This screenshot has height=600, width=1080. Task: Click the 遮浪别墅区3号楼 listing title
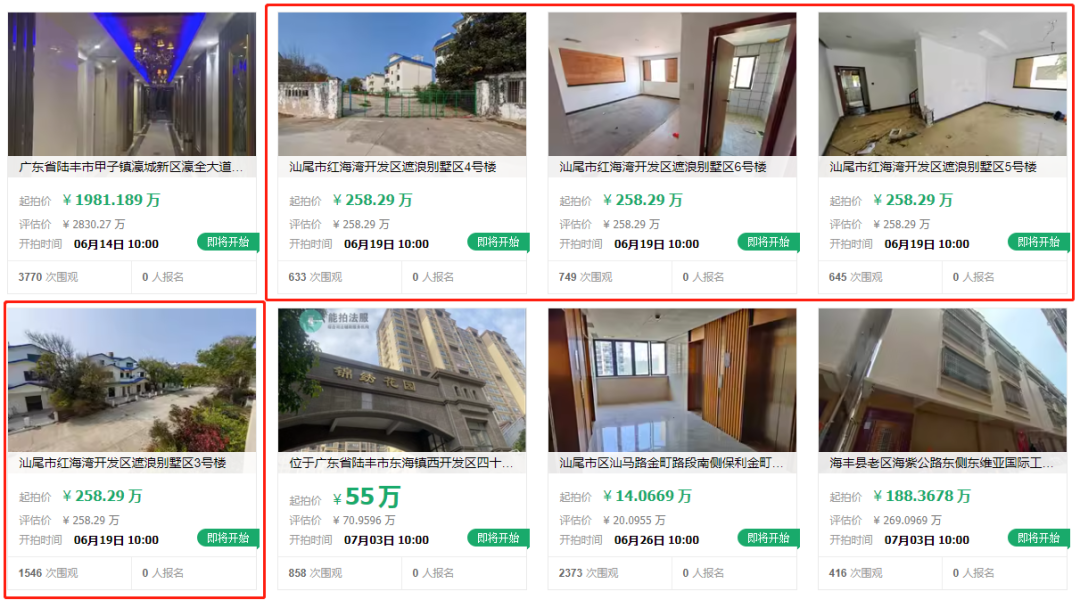[123, 463]
